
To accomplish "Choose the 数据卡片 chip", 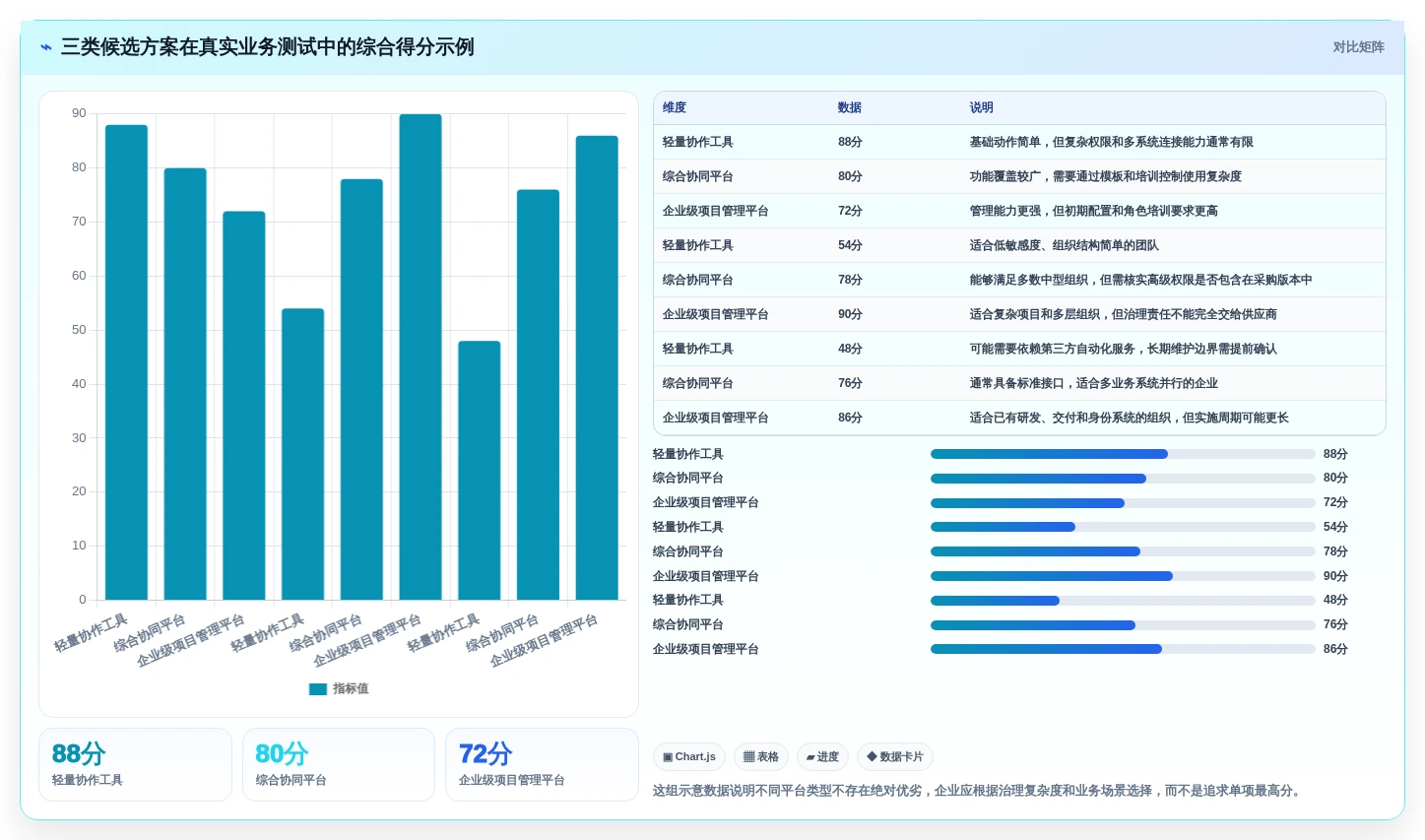I will [895, 757].
